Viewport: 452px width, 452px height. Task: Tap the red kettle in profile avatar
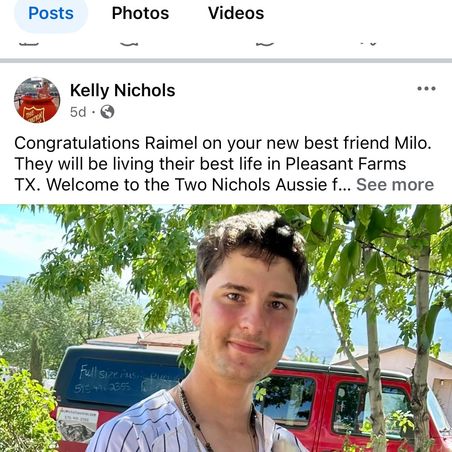pos(37,108)
